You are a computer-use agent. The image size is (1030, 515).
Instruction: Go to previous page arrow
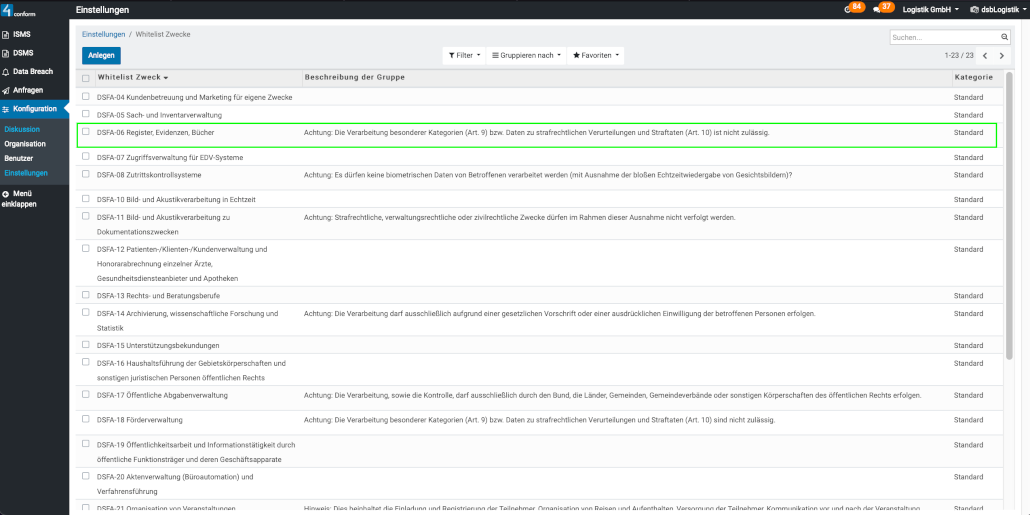coord(985,56)
